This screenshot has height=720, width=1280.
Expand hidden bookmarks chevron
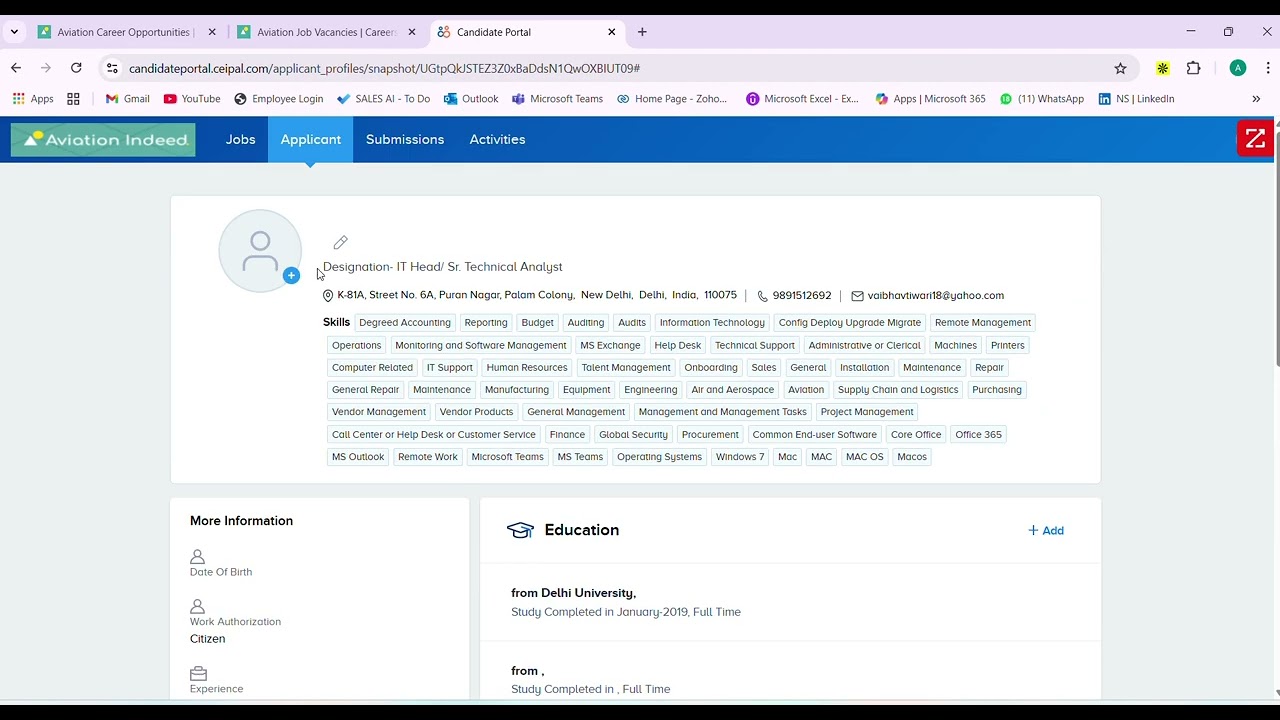click(1256, 99)
